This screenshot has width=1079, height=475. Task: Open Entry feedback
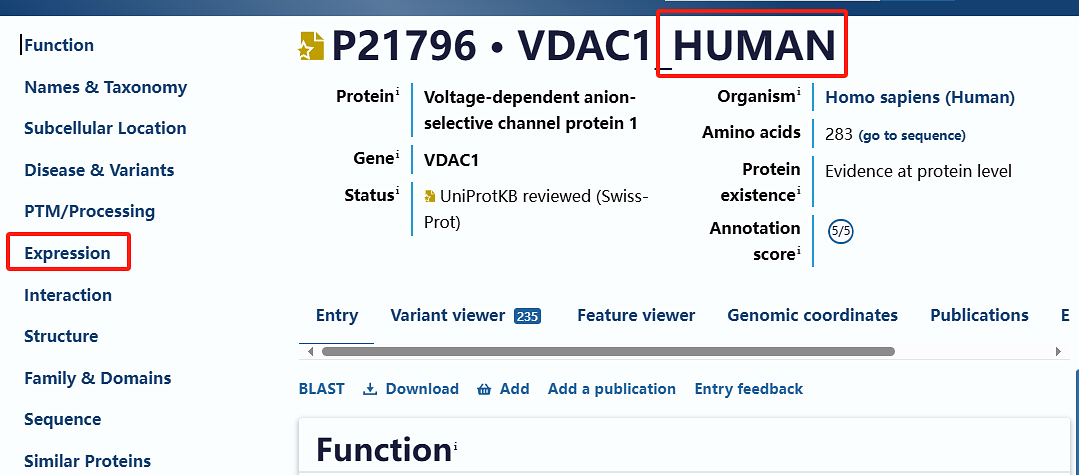click(x=749, y=389)
